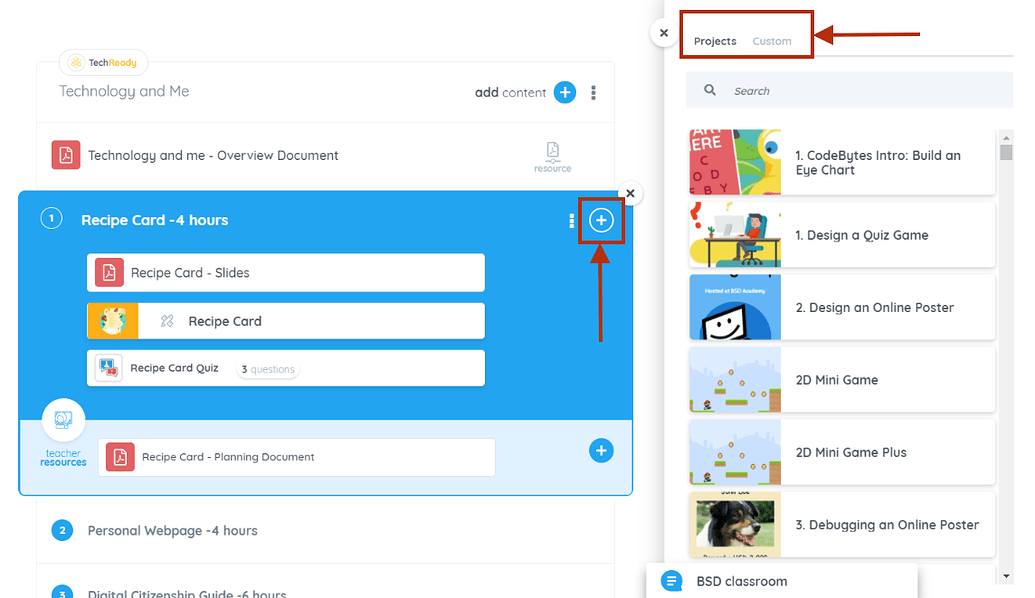The image size is (1035, 598).
Task: Click the BSD classroom chat icon
Action: point(670,580)
